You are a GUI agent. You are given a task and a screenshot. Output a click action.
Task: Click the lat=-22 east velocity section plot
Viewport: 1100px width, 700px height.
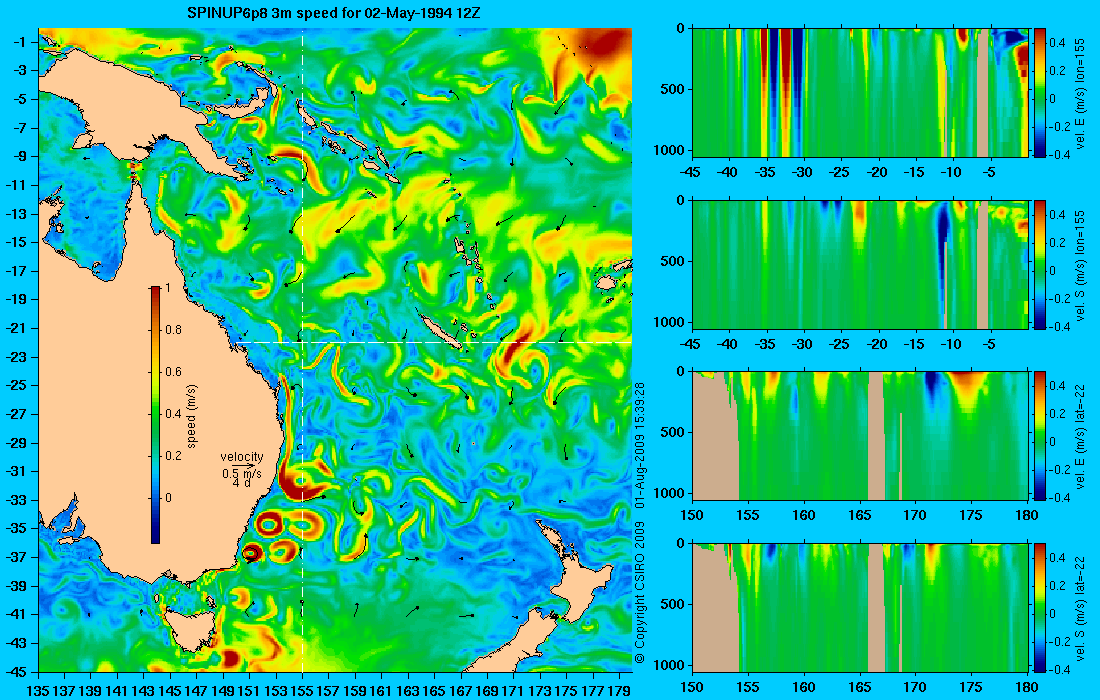tap(860, 436)
